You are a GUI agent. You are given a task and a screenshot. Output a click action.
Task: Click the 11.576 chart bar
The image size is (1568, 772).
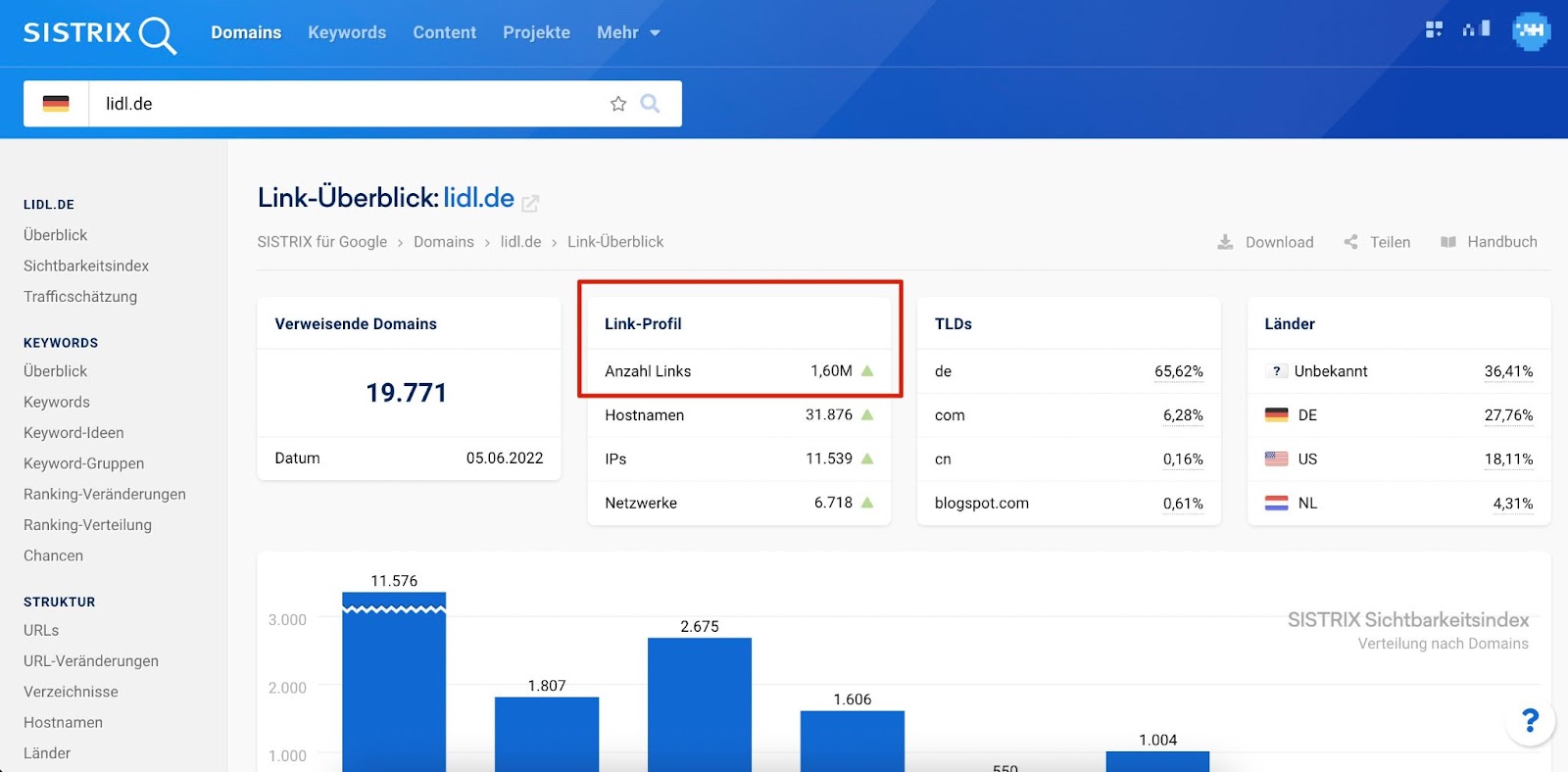[394, 681]
